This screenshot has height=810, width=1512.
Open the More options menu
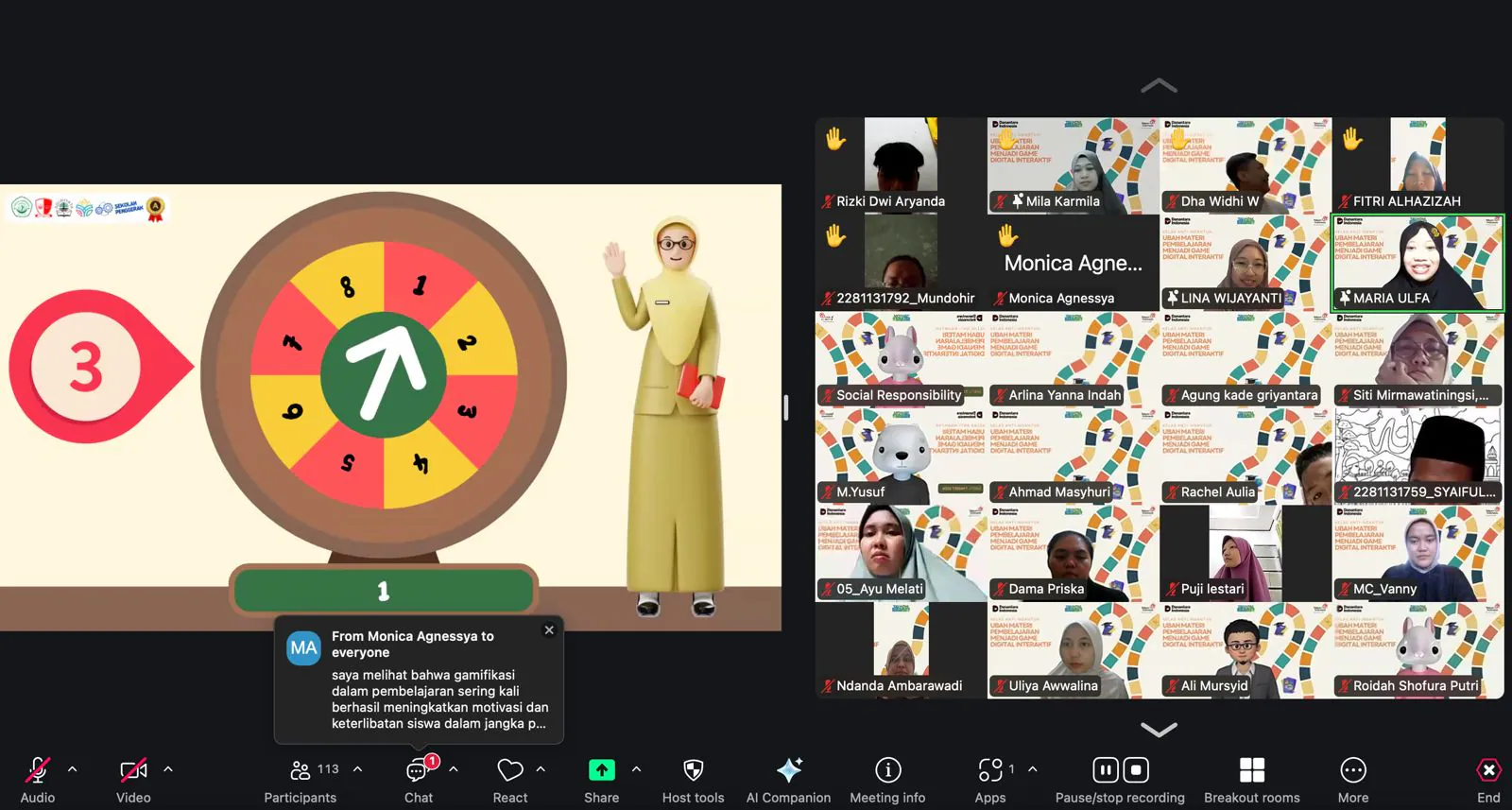coord(1352,771)
